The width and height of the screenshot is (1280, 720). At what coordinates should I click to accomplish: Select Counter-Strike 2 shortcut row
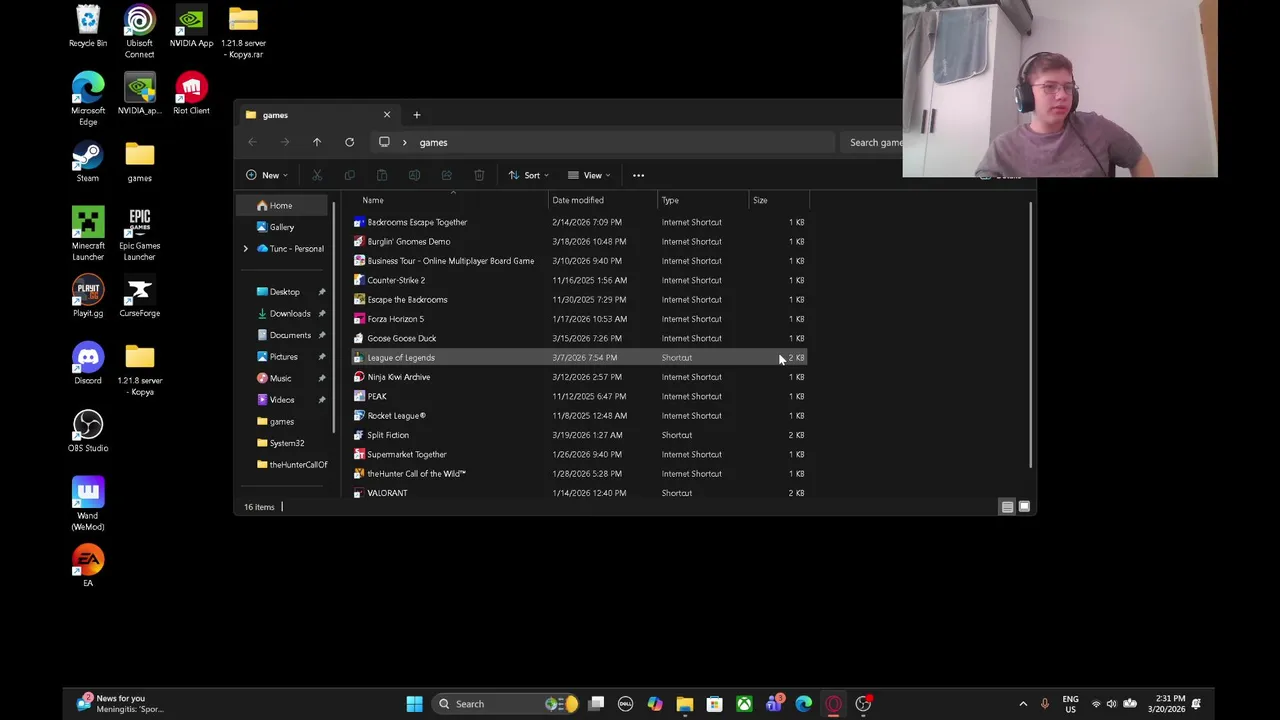580,280
